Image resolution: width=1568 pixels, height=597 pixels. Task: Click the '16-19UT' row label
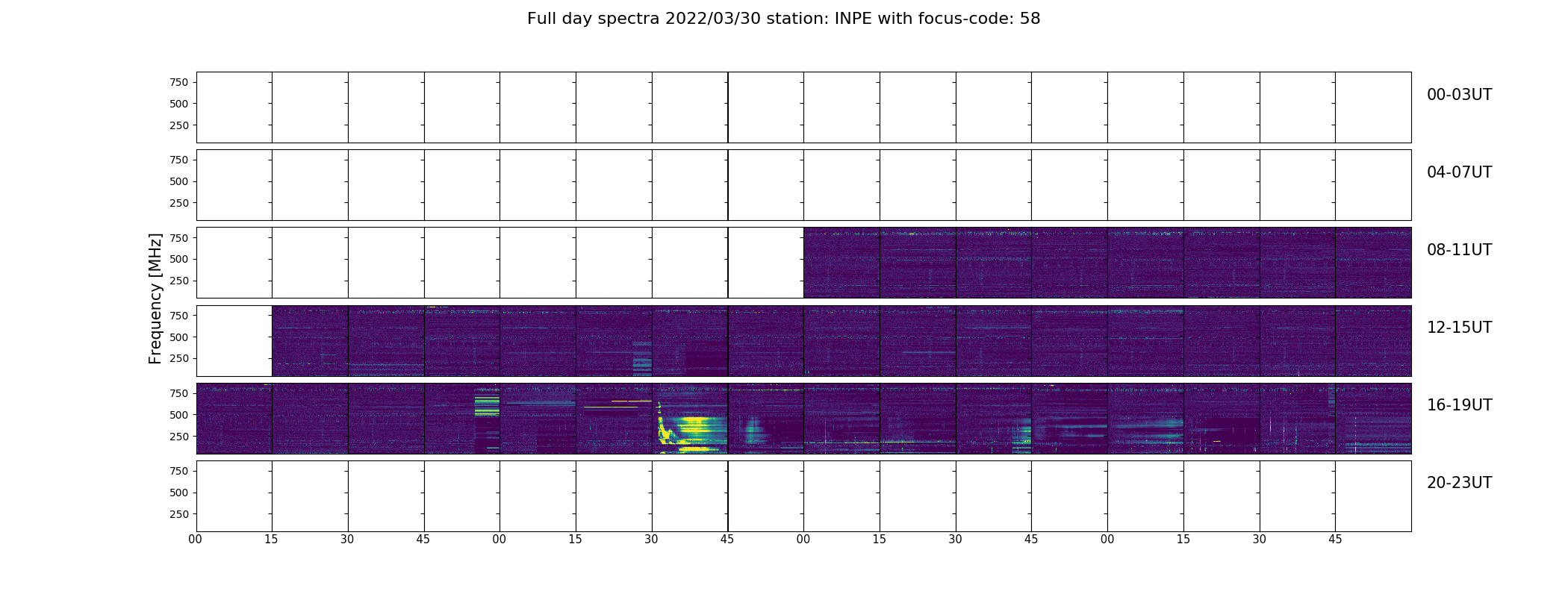point(1459,405)
